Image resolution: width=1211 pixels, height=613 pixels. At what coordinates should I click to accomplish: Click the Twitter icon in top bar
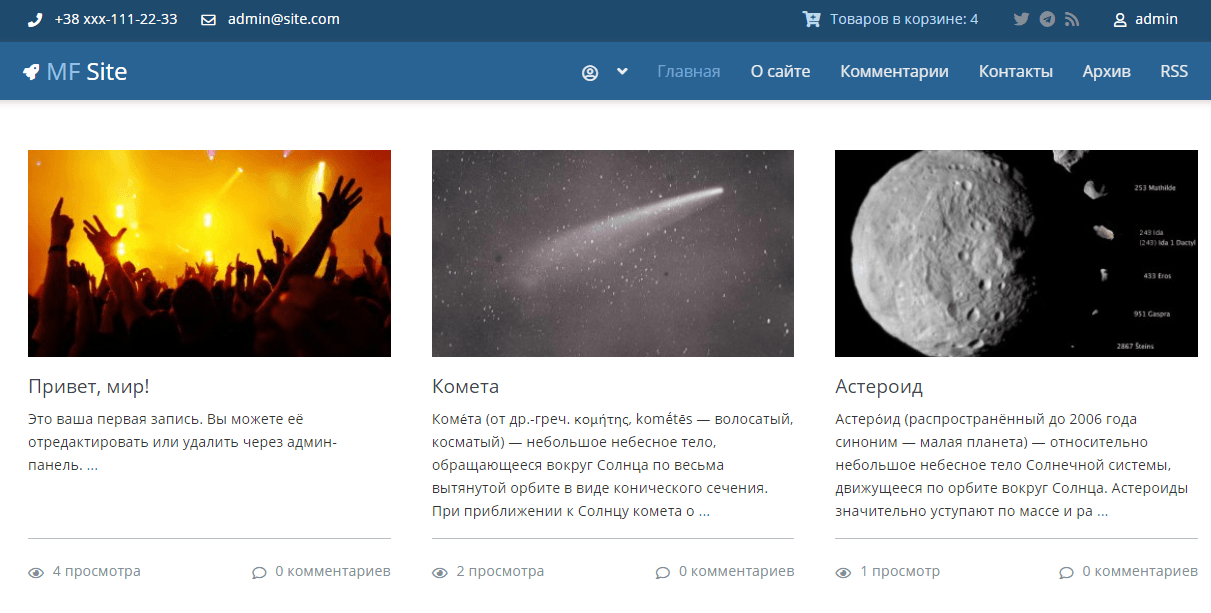1021,19
